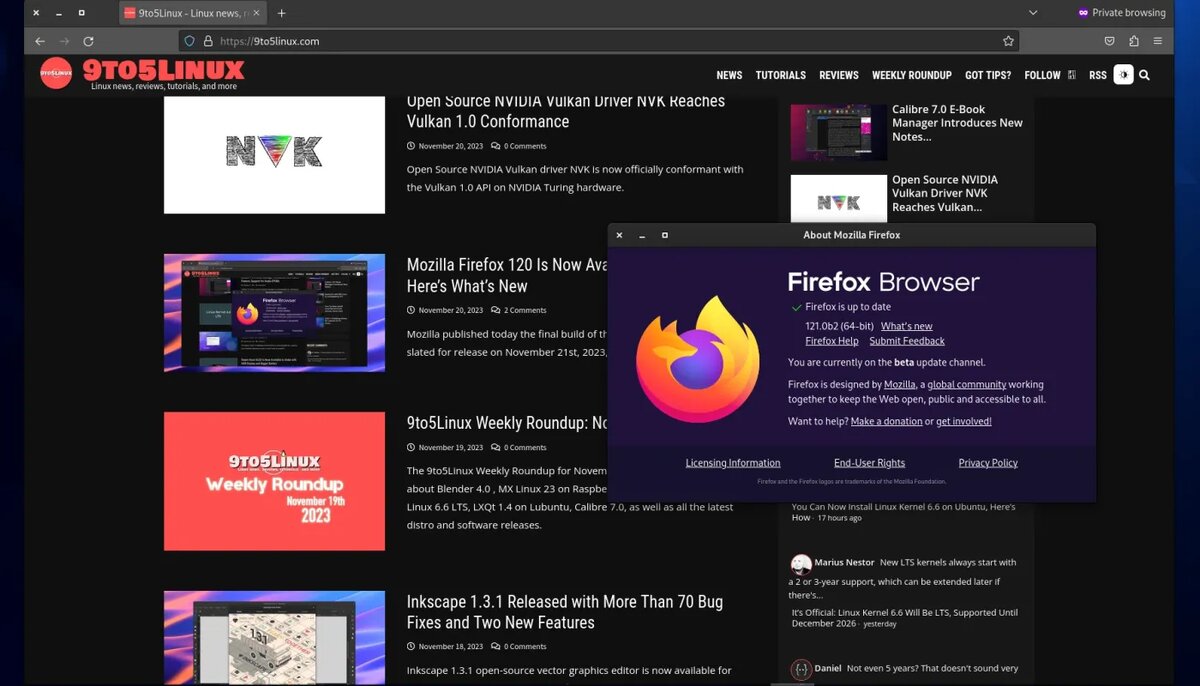Image resolution: width=1200 pixels, height=686 pixels.
Task: Open the REVIEWS menu item
Action: 839,75
